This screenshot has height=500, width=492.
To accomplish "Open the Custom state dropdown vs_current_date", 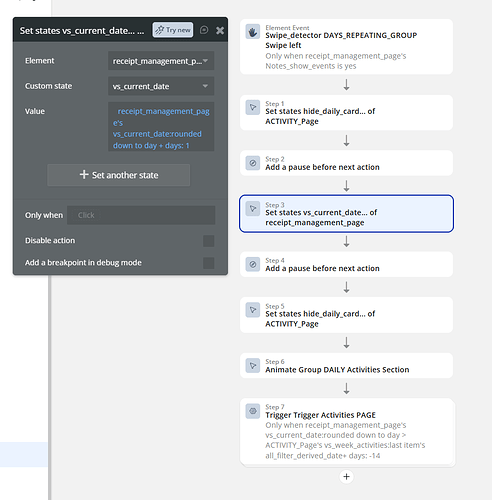I will [161, 86].
